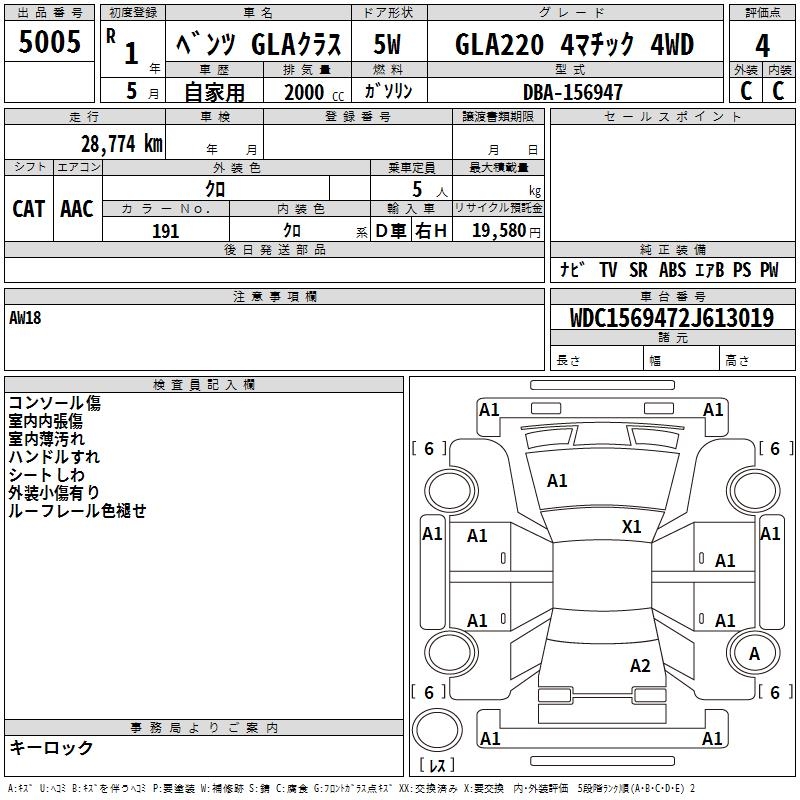Click the キーロック office notice
Screen dimensions: 800x800
click(x=51, y=748)
